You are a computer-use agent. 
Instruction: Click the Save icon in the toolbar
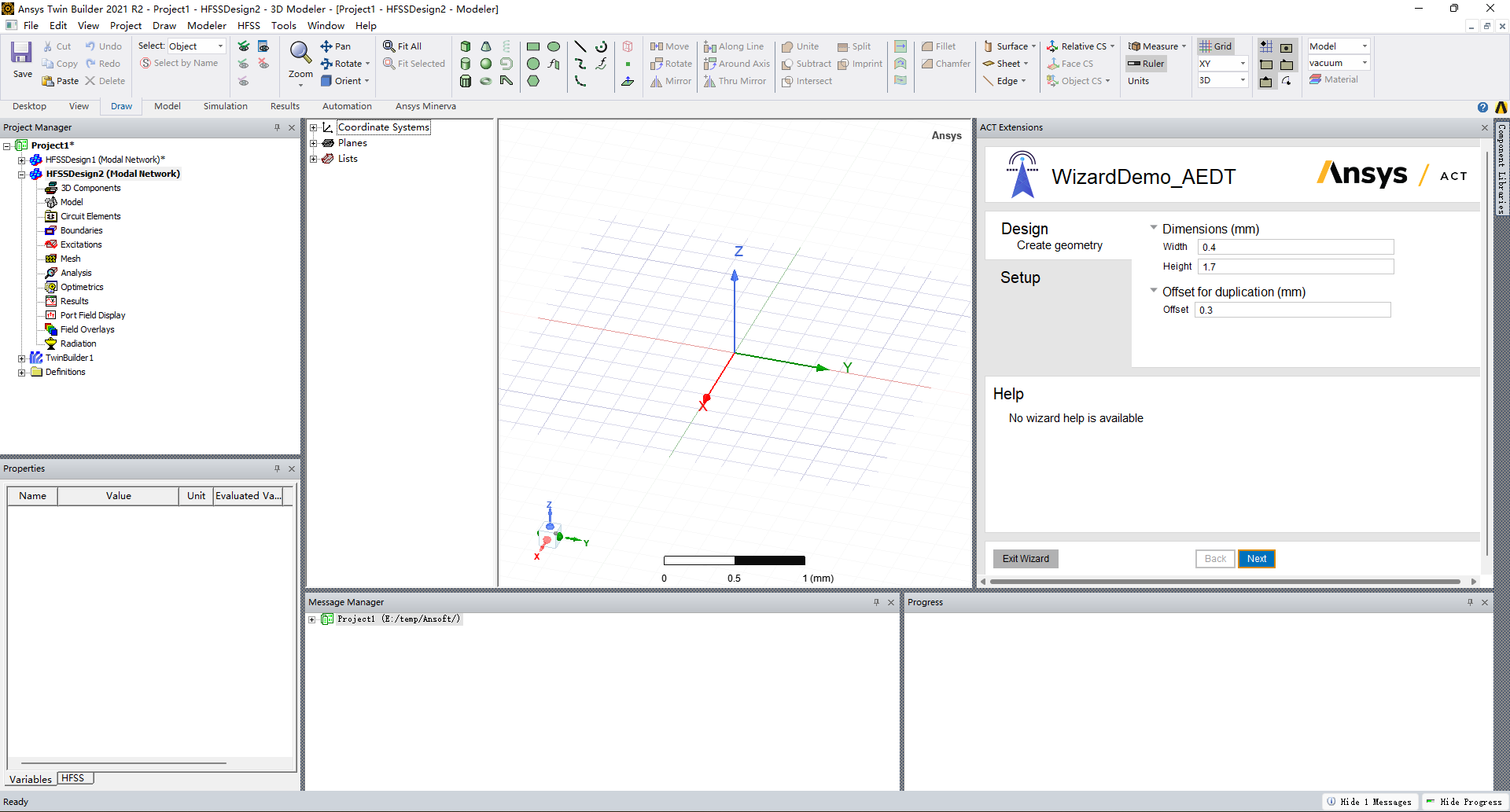21,53
